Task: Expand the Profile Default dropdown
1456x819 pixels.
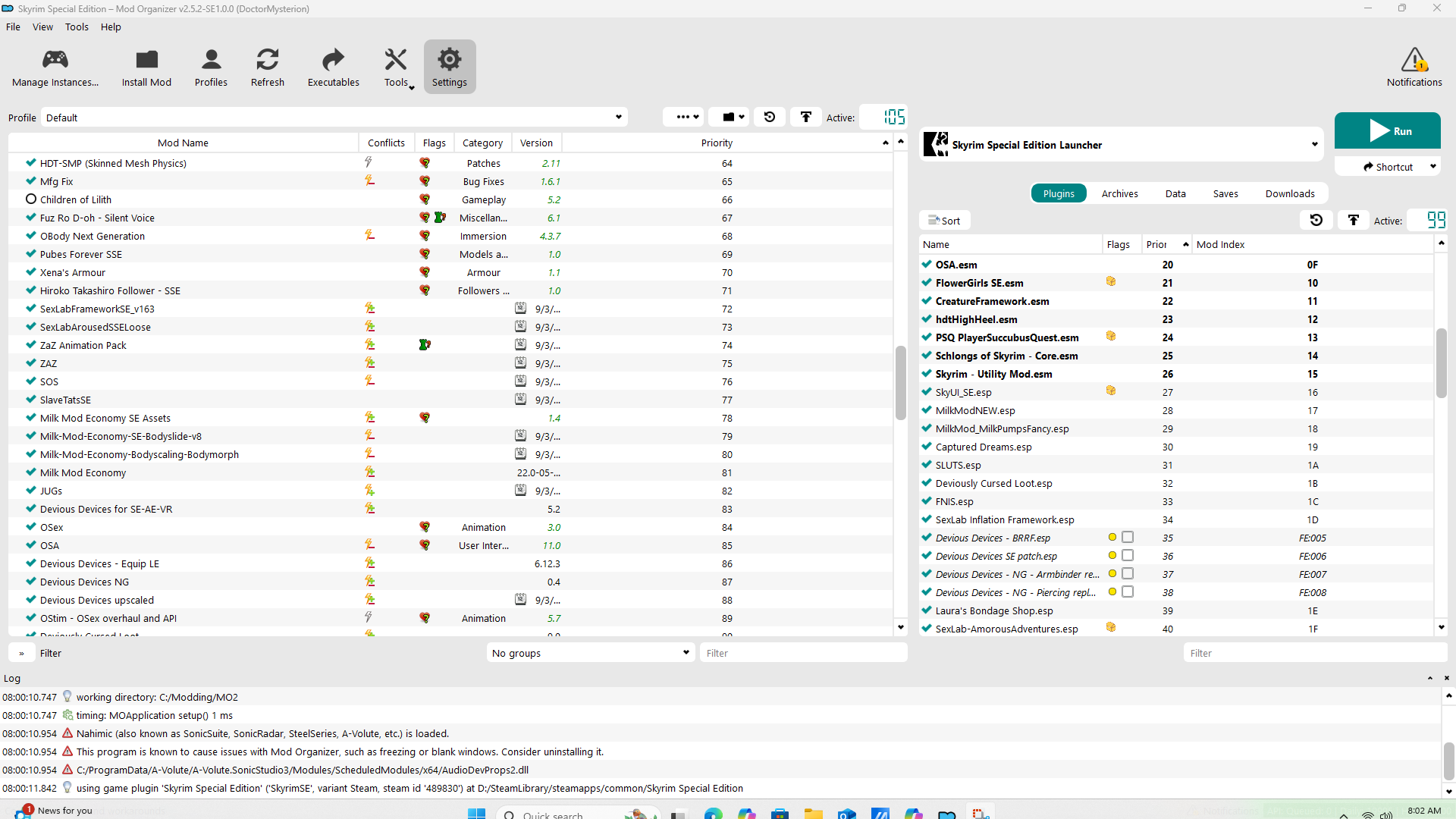Action: click(x=619, y=118)
